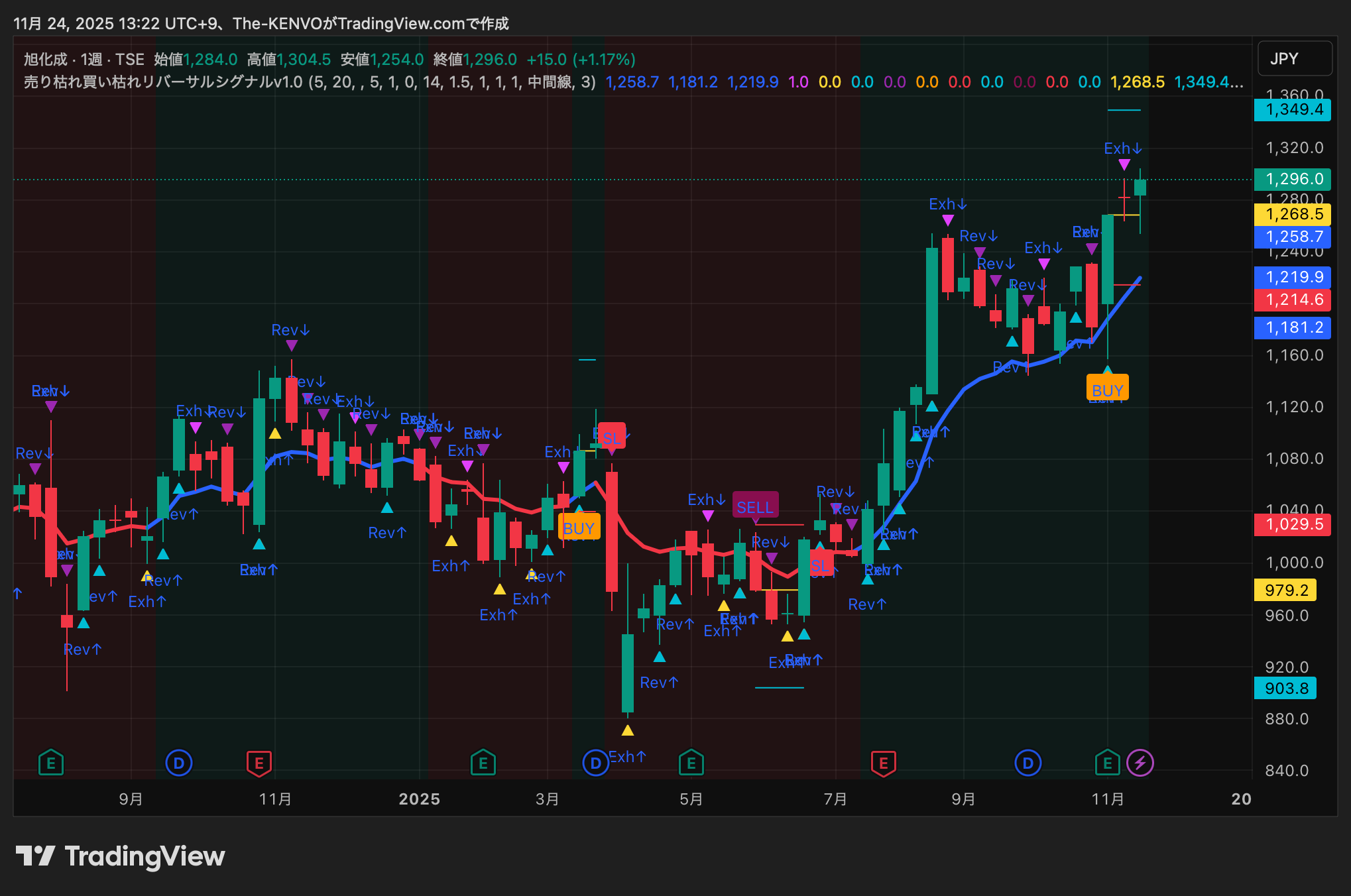Click the green 1,296.0 current price label

1293,179
